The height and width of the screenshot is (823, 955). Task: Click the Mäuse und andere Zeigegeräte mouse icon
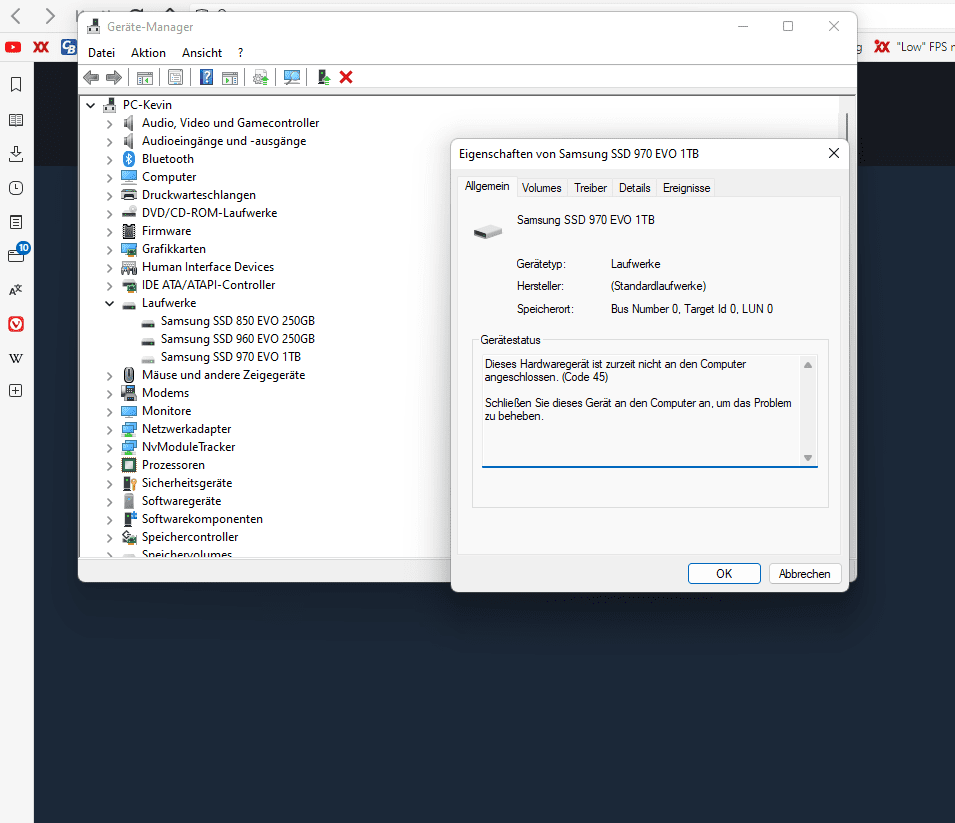pos(129,375)
